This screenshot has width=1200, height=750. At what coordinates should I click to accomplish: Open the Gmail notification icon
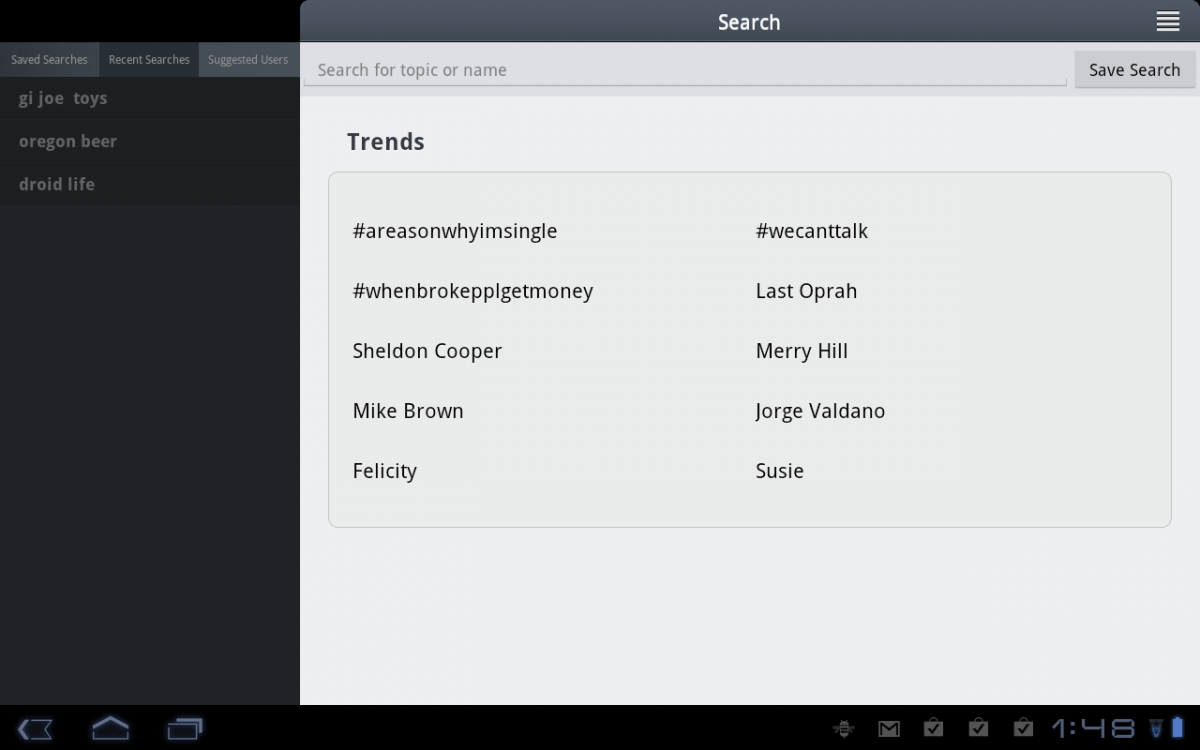[x=888, y=728]
